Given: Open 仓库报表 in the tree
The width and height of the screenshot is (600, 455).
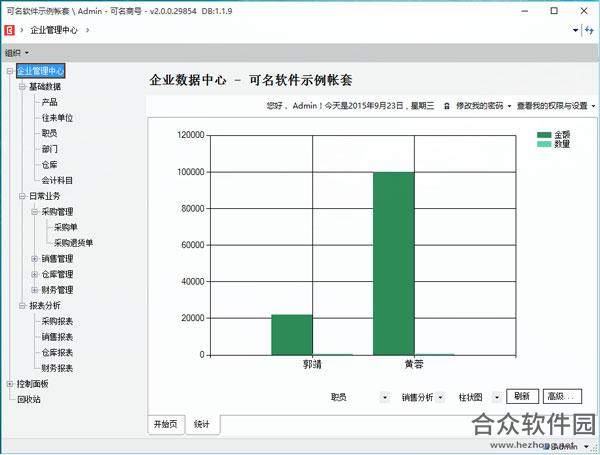Looking at the screenshot, I should tap(57, 352).
